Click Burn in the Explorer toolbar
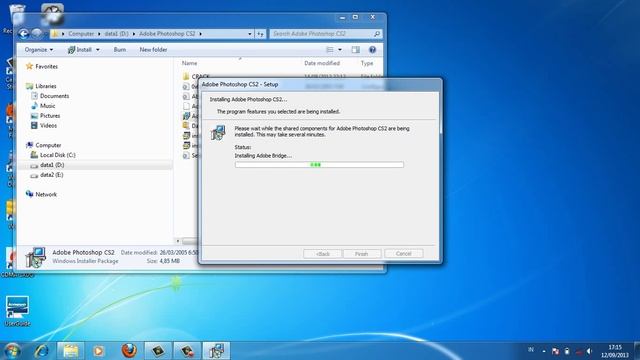This screenshot has width=640, height=360. [120, 50]
